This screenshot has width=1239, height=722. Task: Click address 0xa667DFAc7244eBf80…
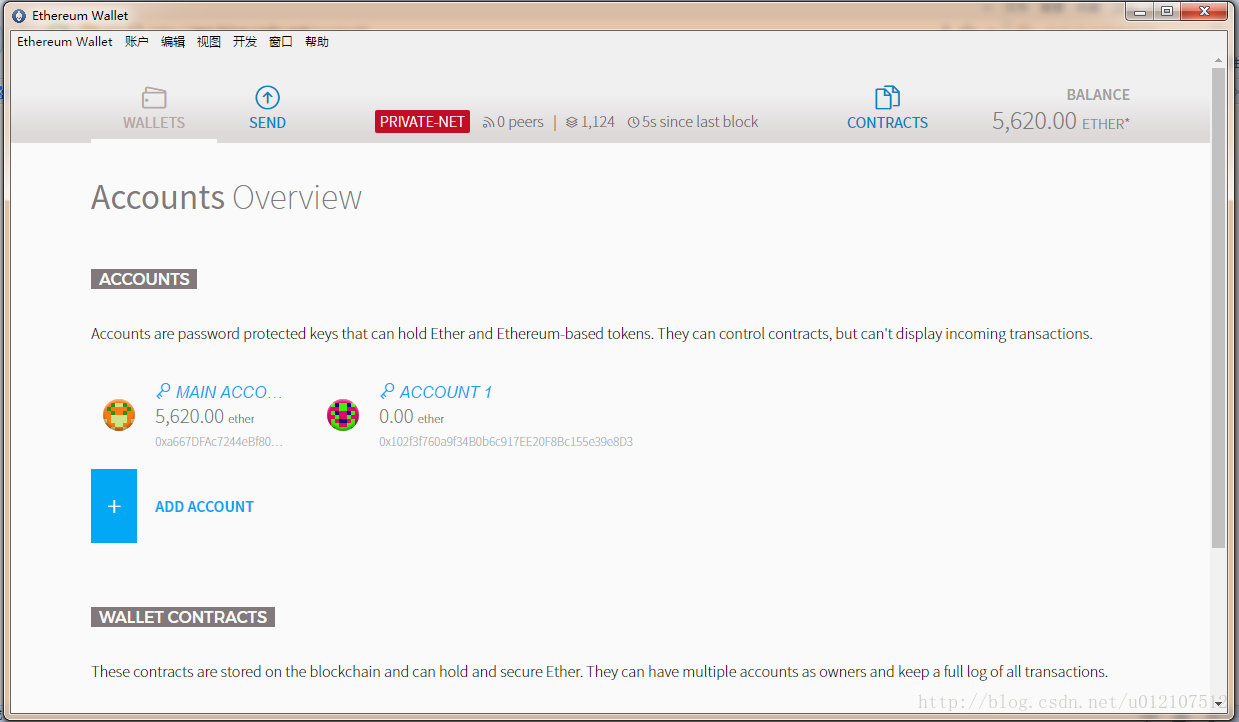pos(219,441)
